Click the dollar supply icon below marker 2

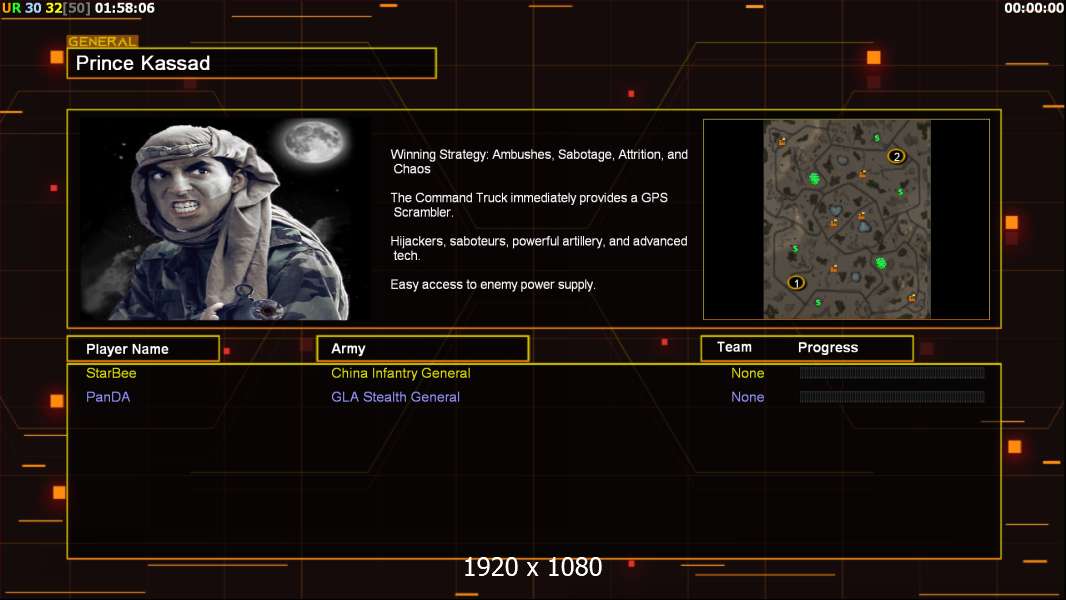tap(900, 192)
